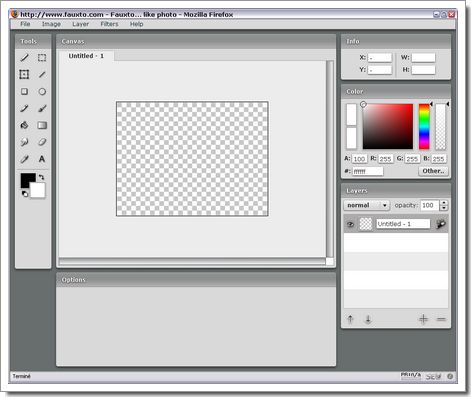Pick the ellipse shape tool
Viewport: 471px width, 397px height.
coord(42,92)
